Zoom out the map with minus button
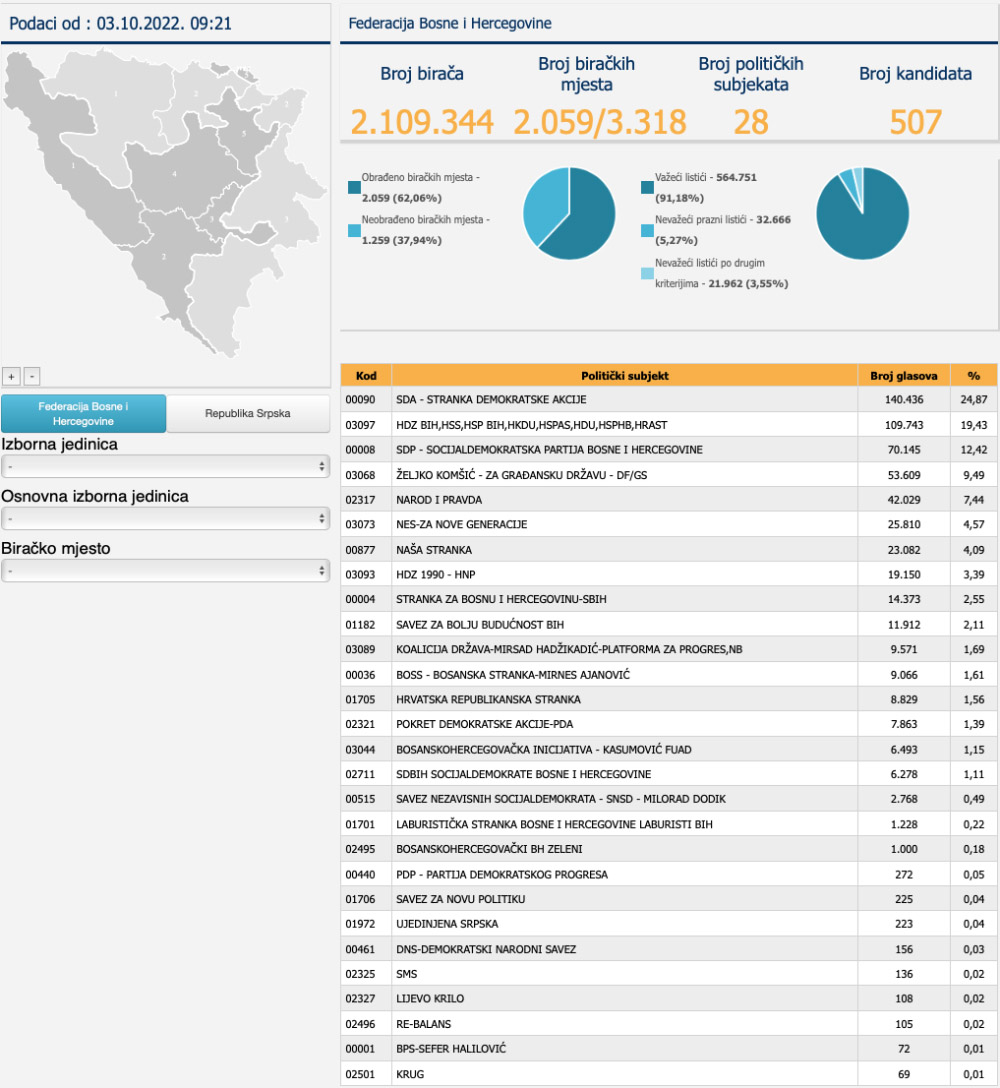 point(31,376)
